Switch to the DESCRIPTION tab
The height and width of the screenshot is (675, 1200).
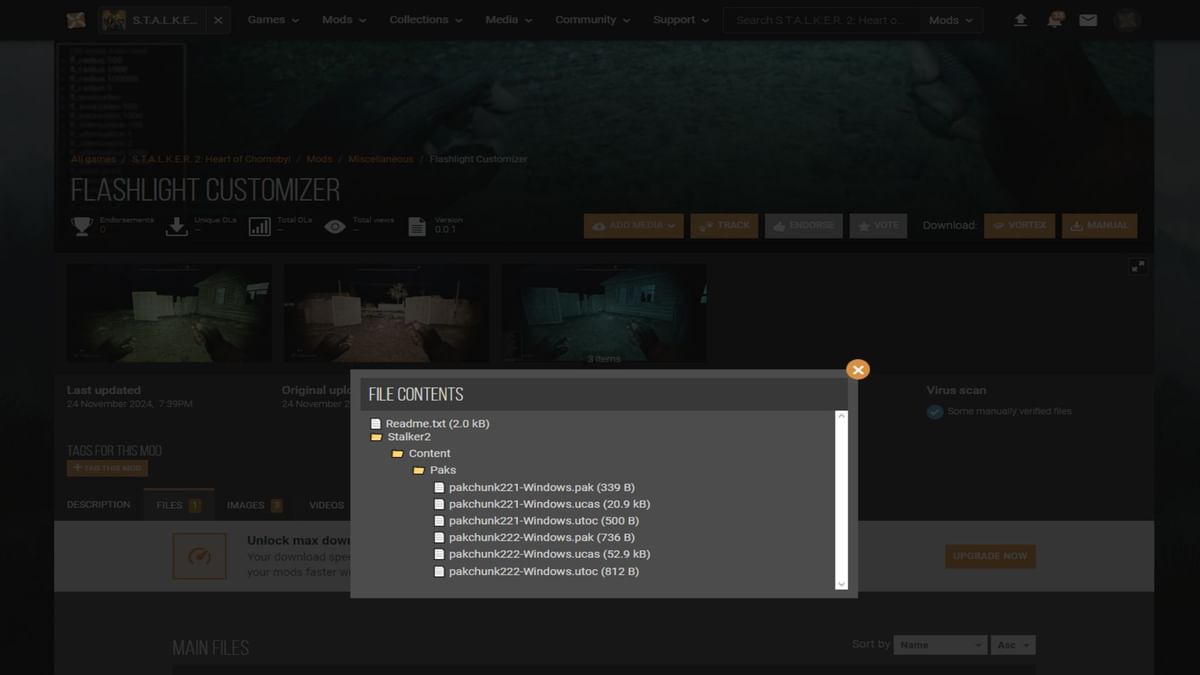98,505
